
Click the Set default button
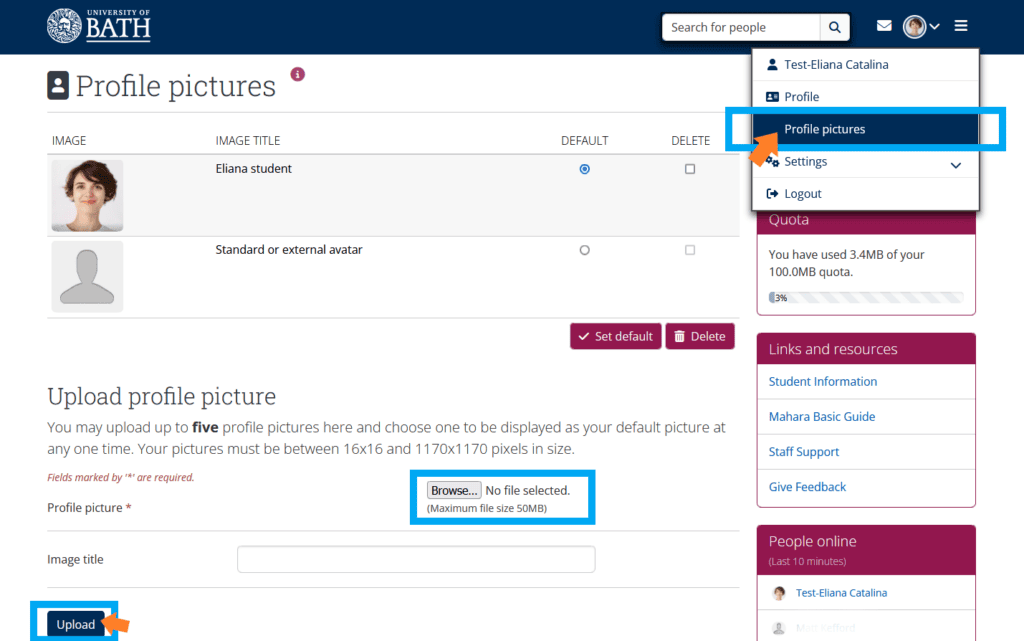(615, 336)
